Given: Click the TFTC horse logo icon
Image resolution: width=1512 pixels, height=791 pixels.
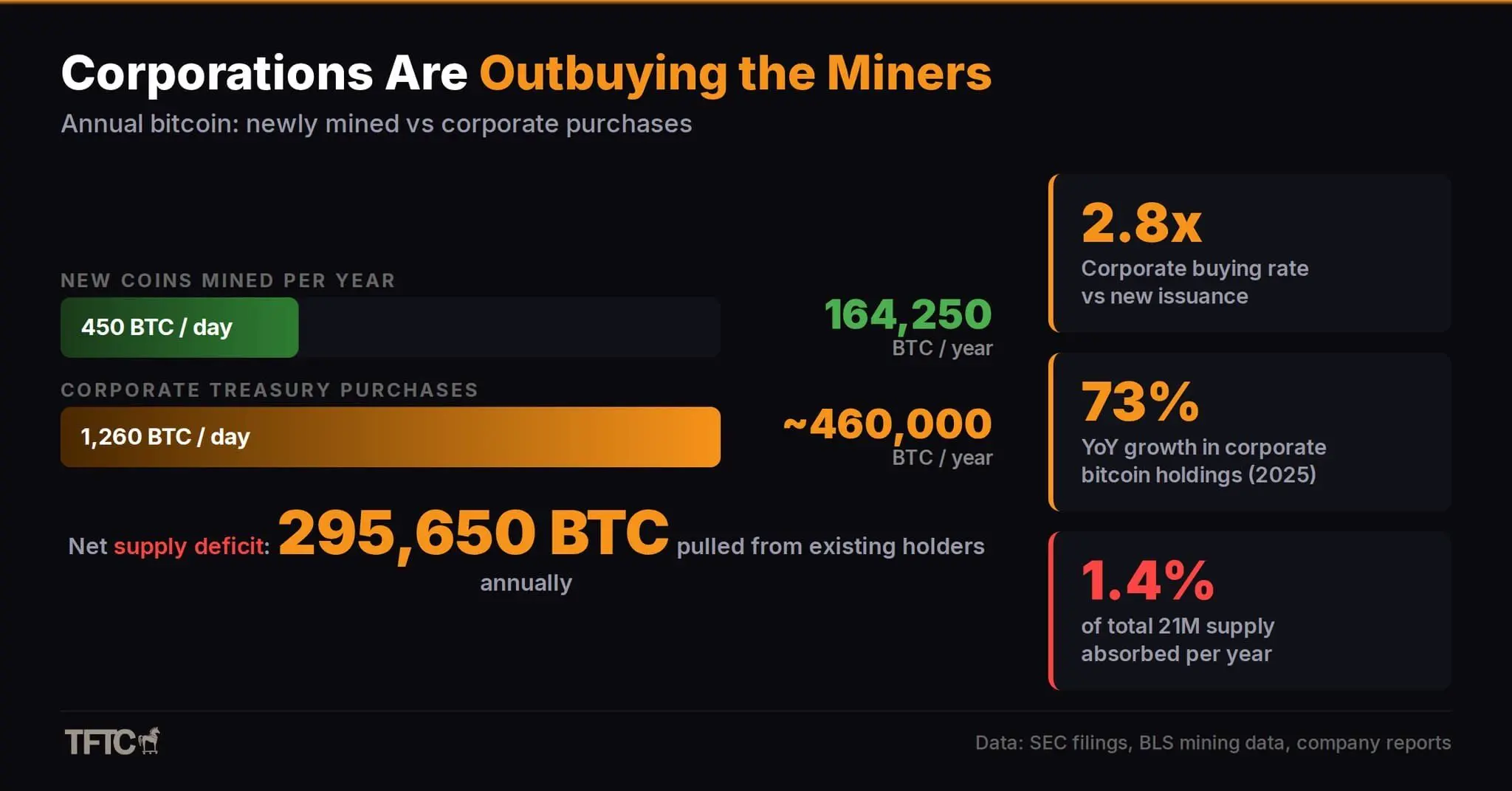Looking at the screenshot, I should (x=151, y=740).
